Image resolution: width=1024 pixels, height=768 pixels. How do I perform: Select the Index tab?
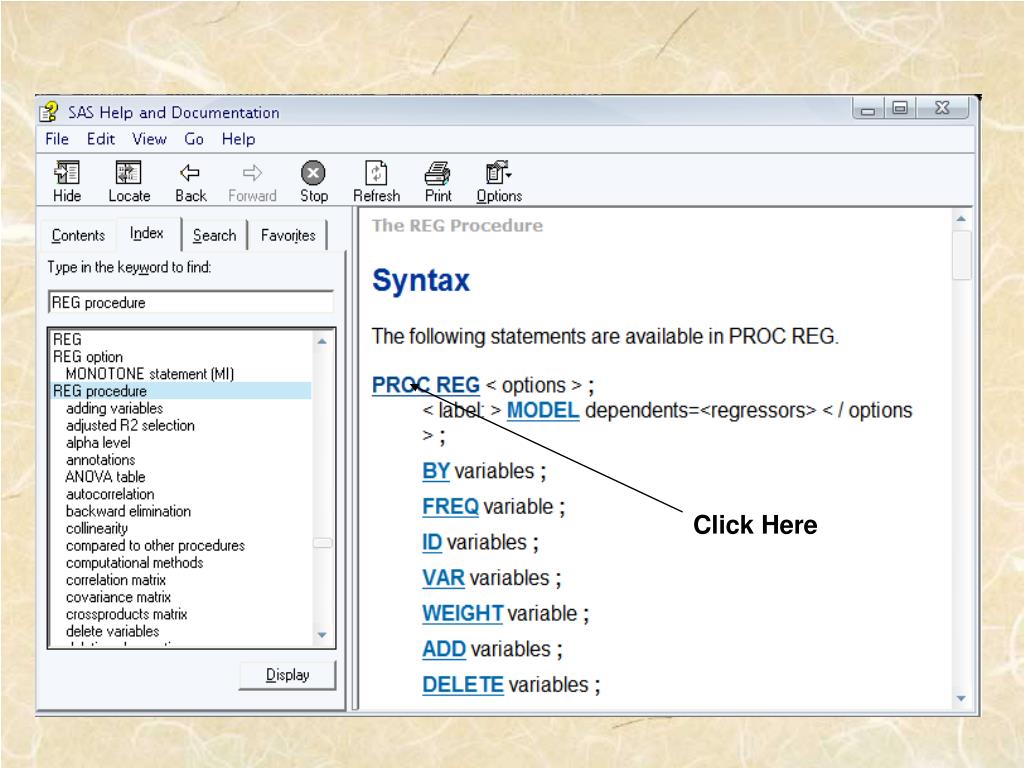pyautogui.click(x=147, y=233)
